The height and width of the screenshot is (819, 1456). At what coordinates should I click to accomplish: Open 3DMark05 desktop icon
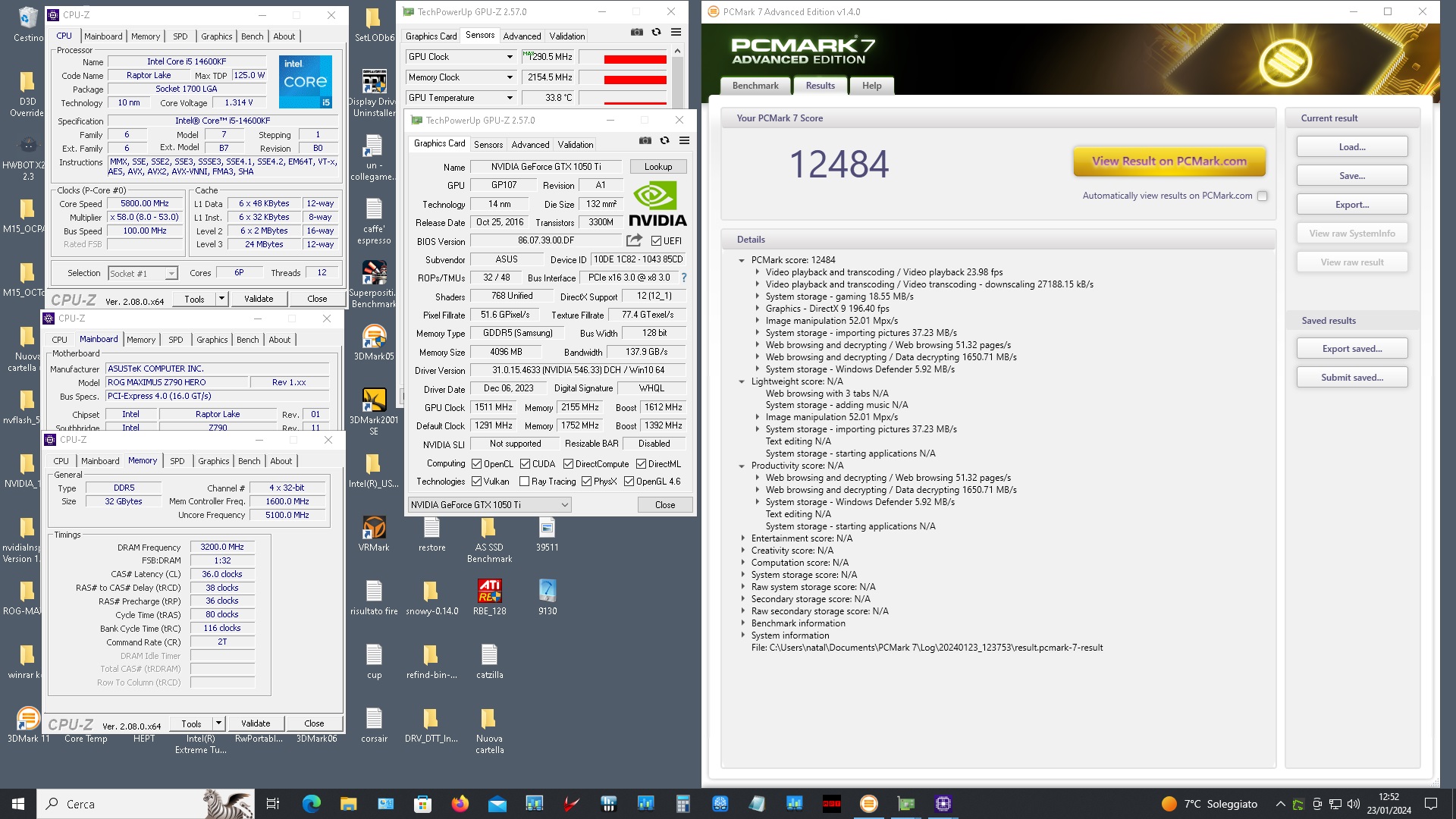(374, 342)
